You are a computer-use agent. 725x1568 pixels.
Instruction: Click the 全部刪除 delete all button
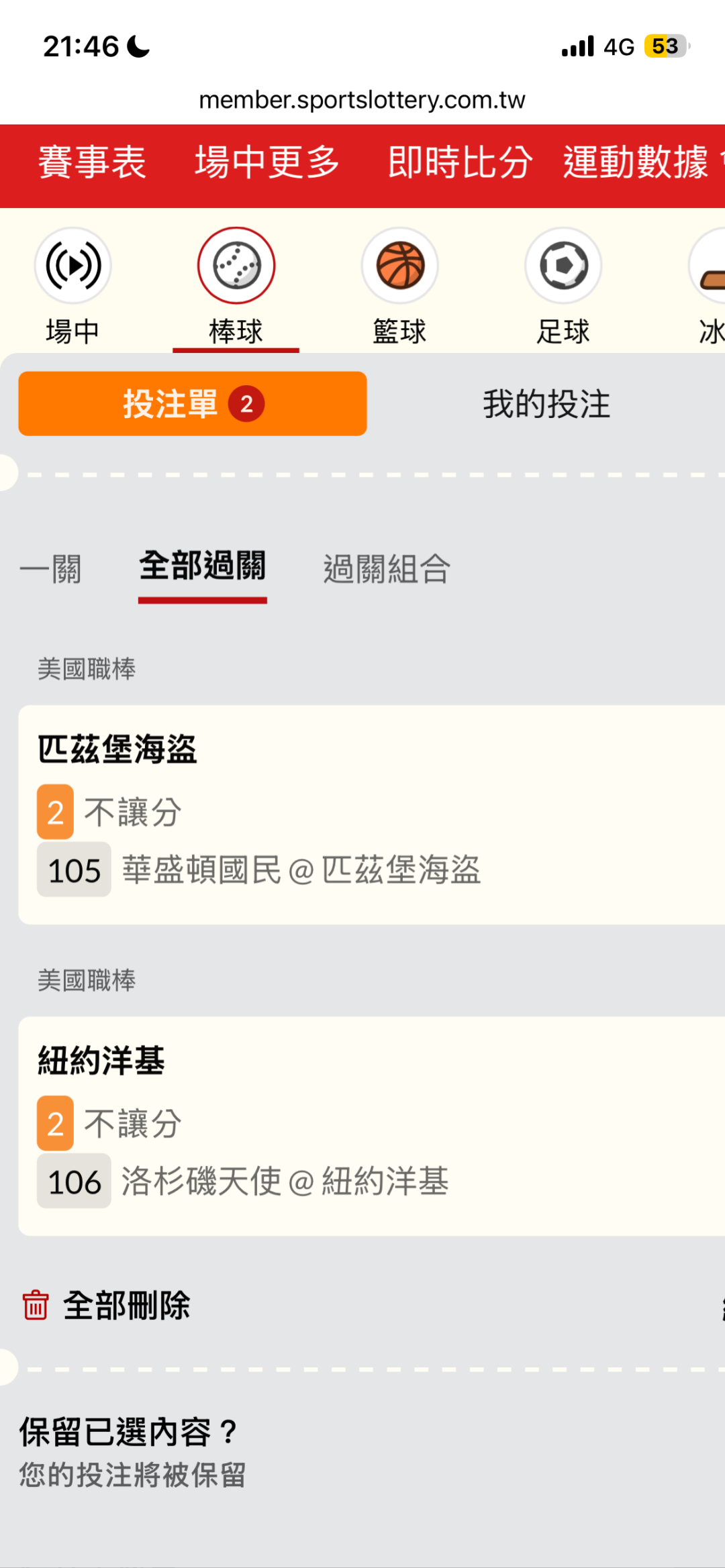(126, 1305)
